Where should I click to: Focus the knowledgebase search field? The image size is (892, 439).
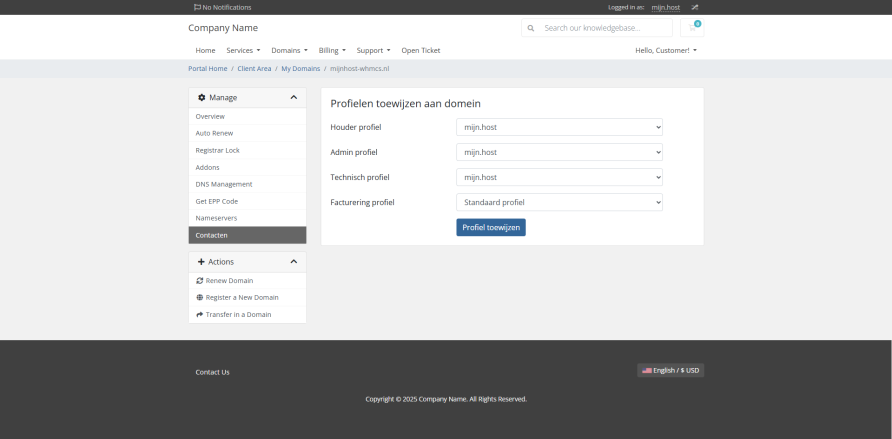605,28
